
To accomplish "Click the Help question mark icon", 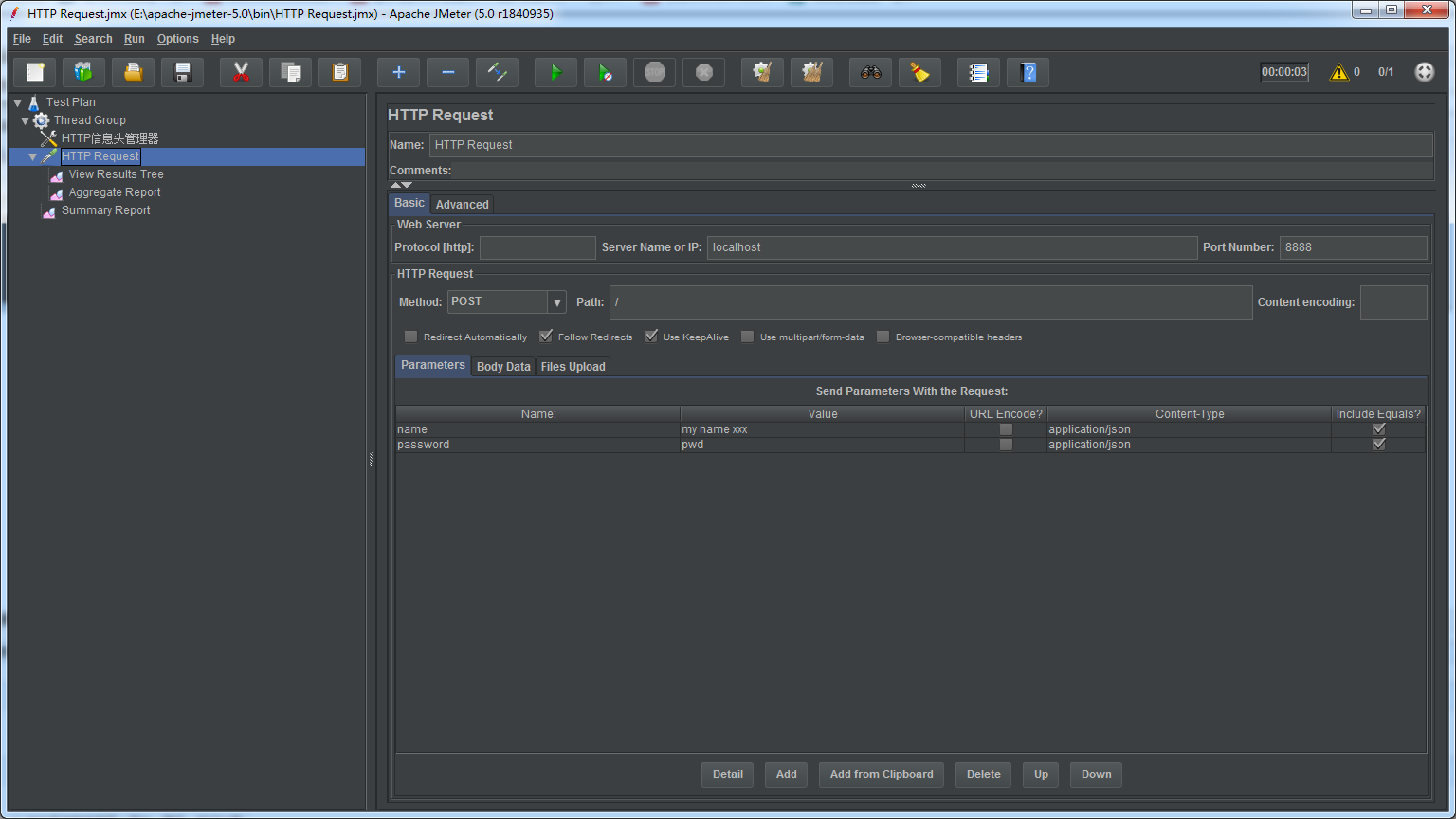I will click(1028, 72).
